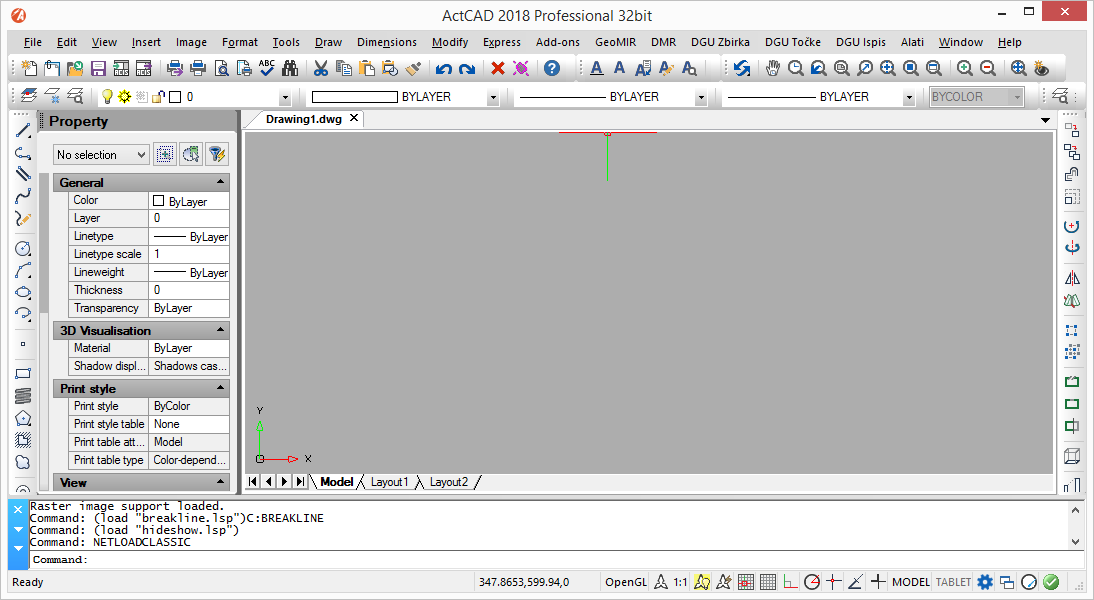Viewport: 1094px width, 600px height.
Task: Toggle layer lock padlock icon
Action: pos(158,96)
